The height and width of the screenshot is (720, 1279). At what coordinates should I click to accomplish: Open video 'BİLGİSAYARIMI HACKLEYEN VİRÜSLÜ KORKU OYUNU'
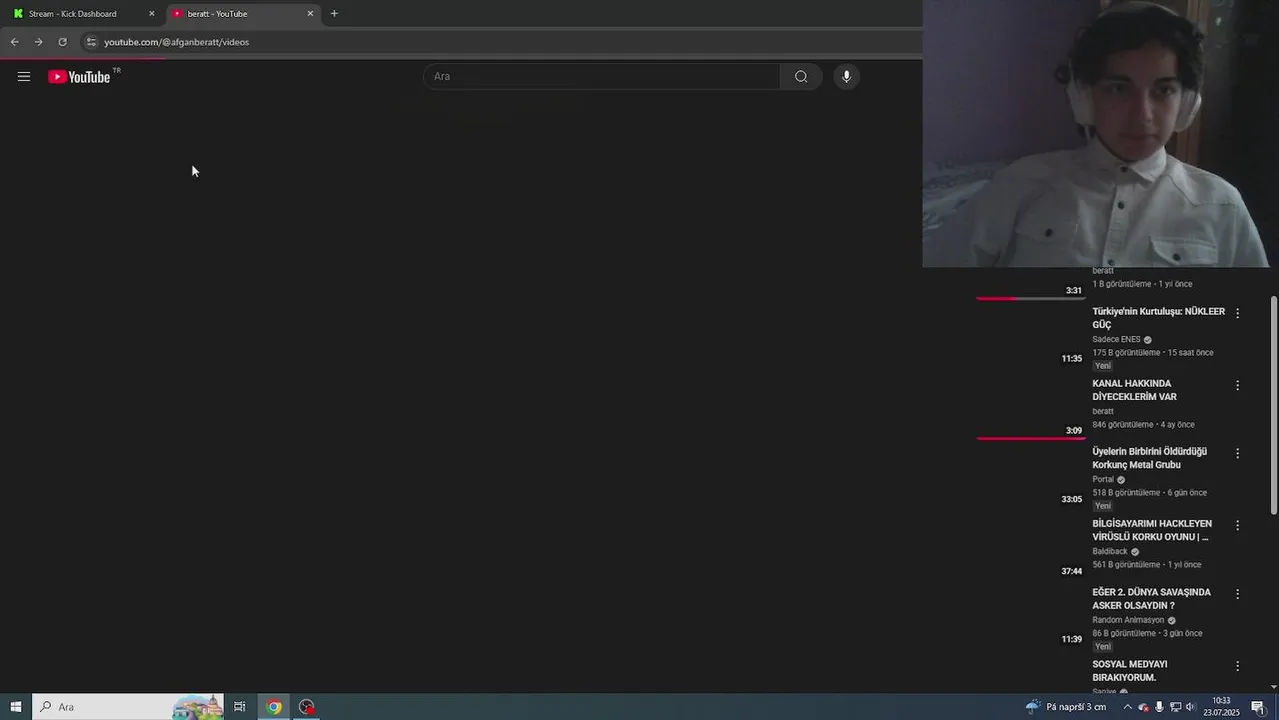[x=1151, y=530]
